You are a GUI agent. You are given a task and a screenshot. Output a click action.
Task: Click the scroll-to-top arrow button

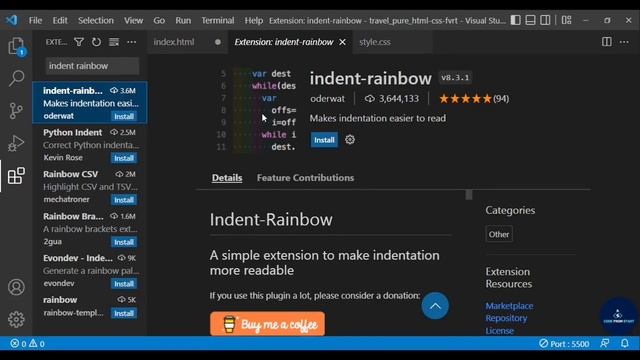coord(435,306)
